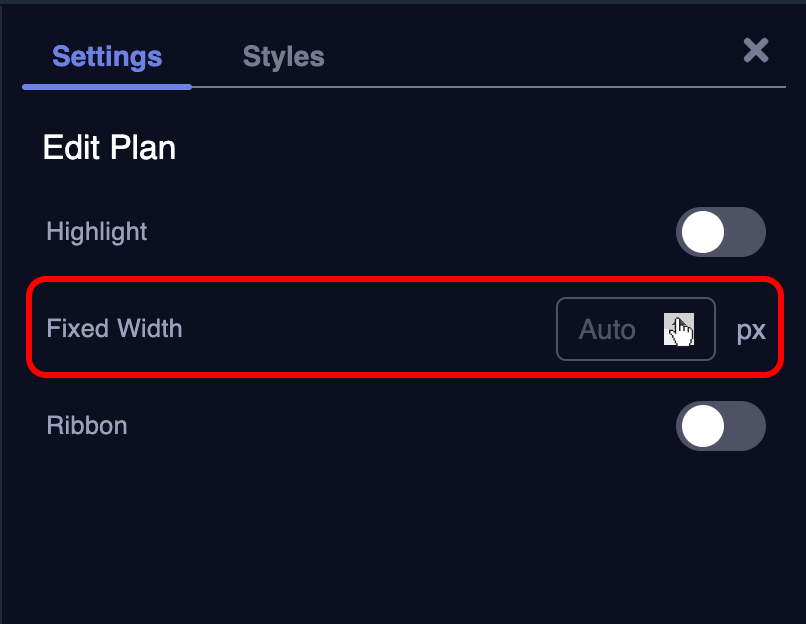Turn on the Ribbon toggle
The width and height of the screenshot is (806, 624).
pos(721,427)
